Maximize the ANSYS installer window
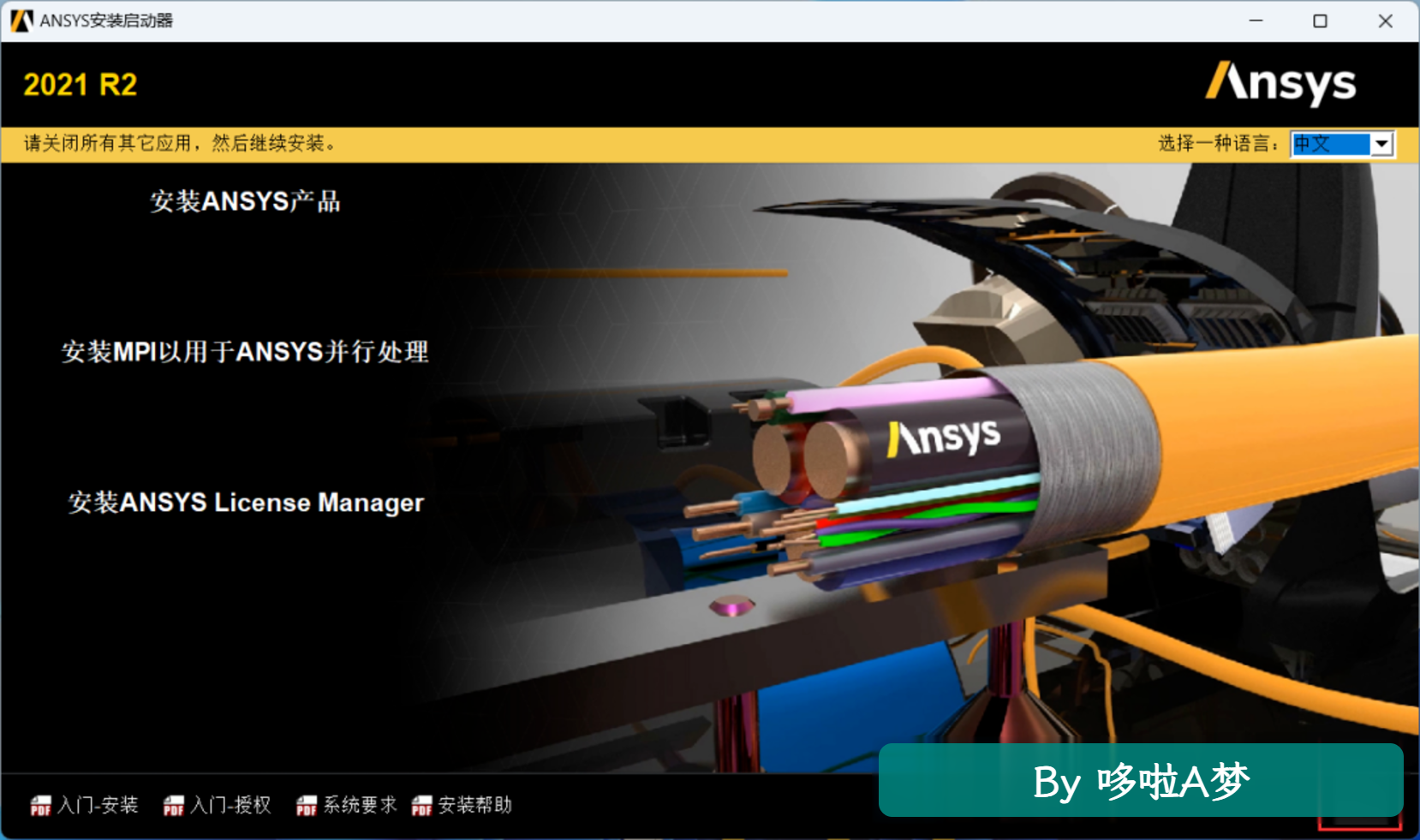 pos(1320,21)
